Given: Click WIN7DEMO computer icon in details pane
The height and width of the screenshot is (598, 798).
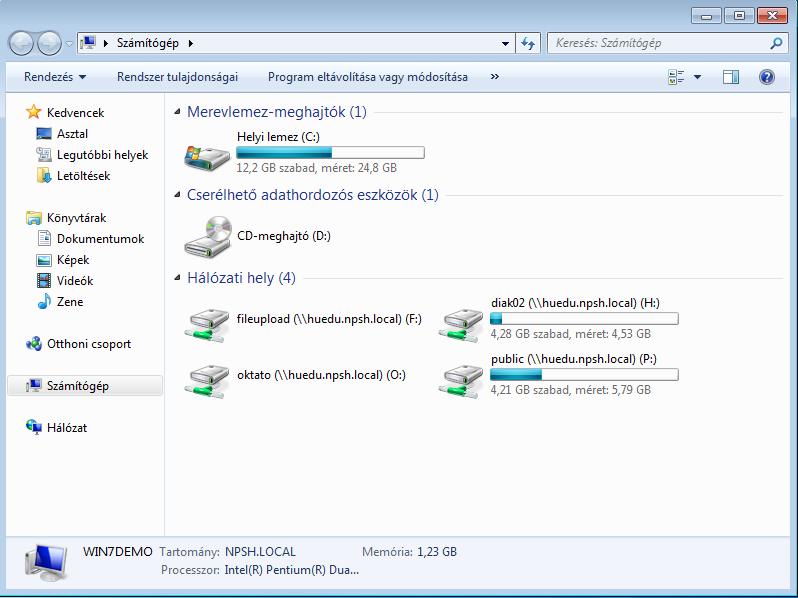Looking at the screenshot, I should click(45, 563).
